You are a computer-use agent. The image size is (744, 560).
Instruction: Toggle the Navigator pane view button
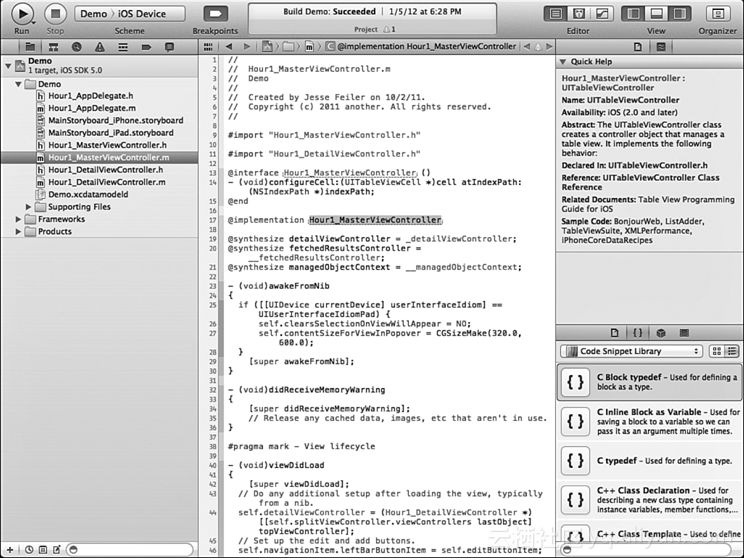633,14
